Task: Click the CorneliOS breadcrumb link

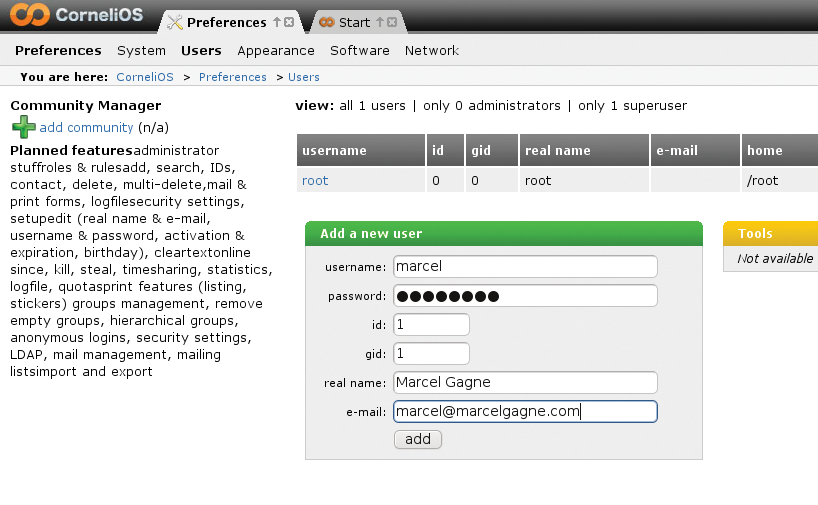Action: (x=145, y=77)
